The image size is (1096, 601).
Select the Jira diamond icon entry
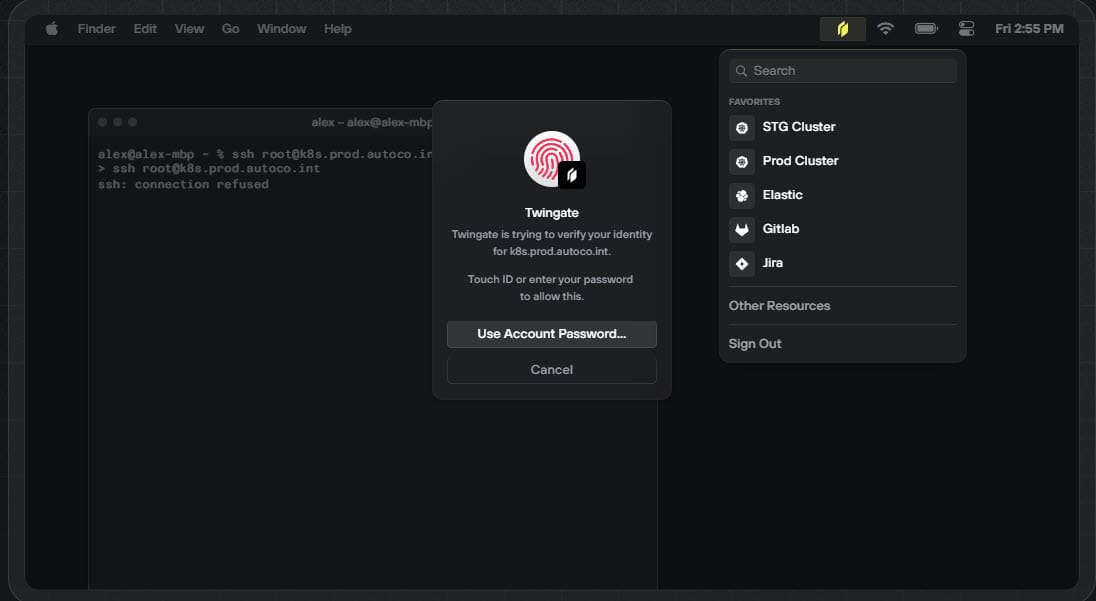[x=742, y=263]
